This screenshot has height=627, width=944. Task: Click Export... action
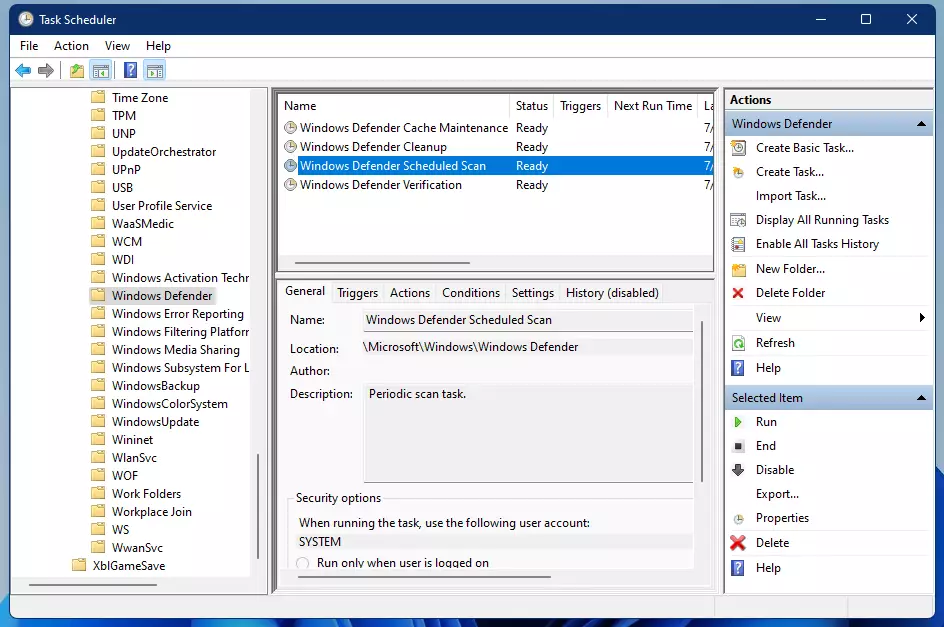(x=777, y=494)
